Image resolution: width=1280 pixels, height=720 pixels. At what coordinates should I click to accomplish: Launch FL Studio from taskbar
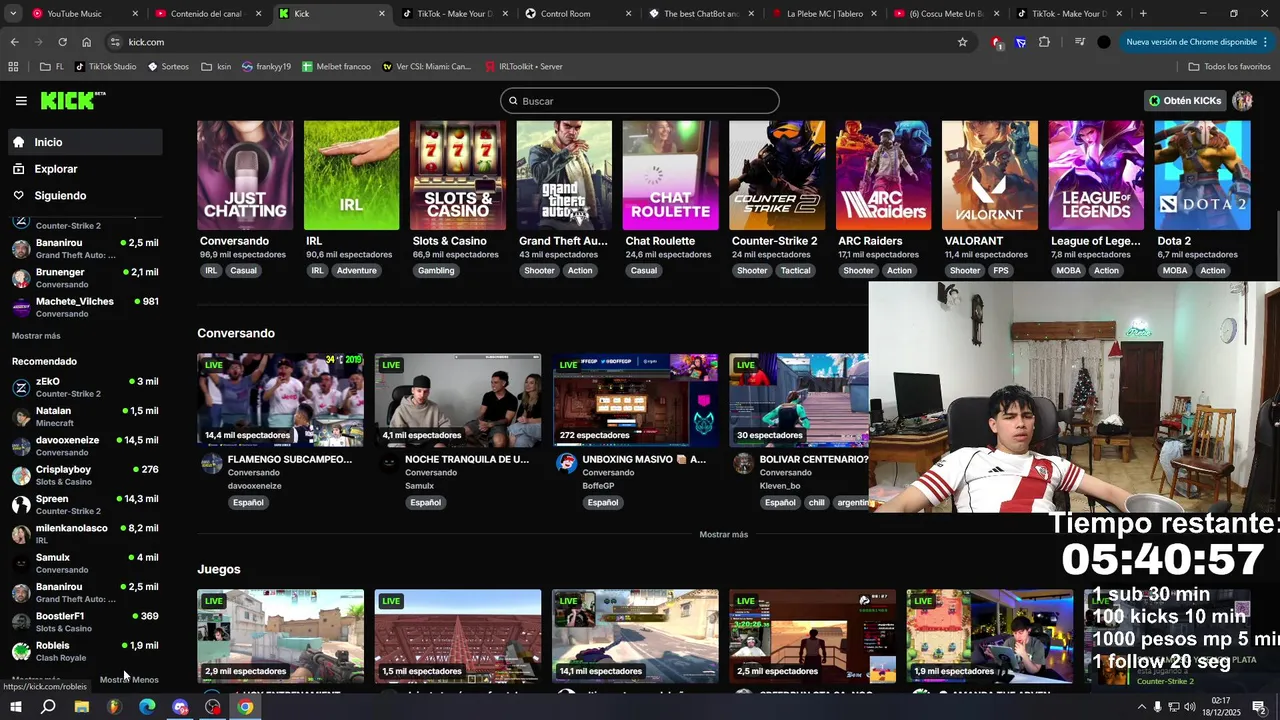point(114,707)
